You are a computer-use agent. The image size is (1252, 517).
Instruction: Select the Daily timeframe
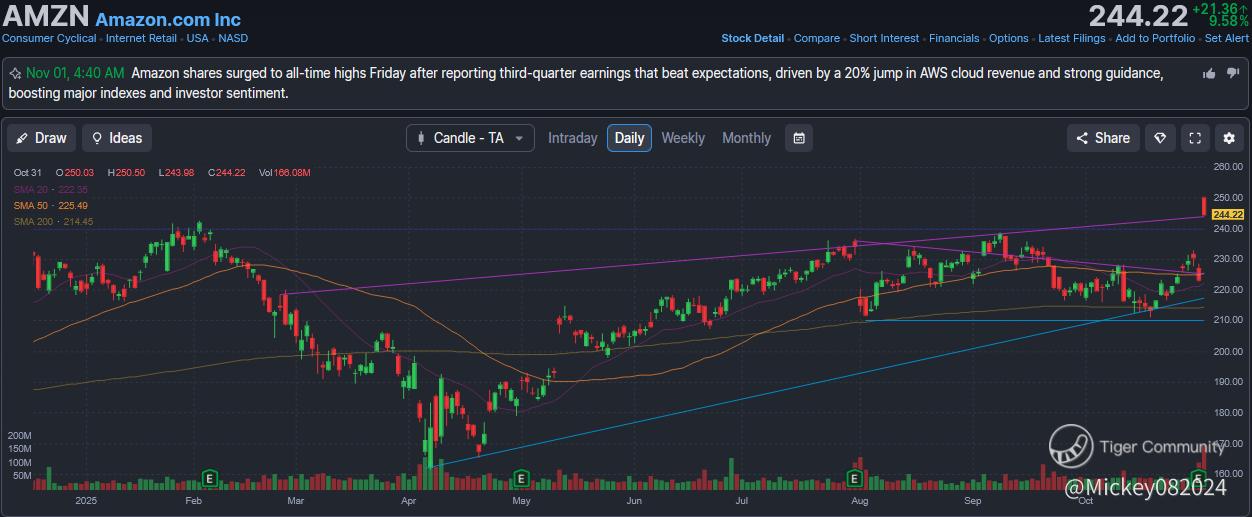629,138
